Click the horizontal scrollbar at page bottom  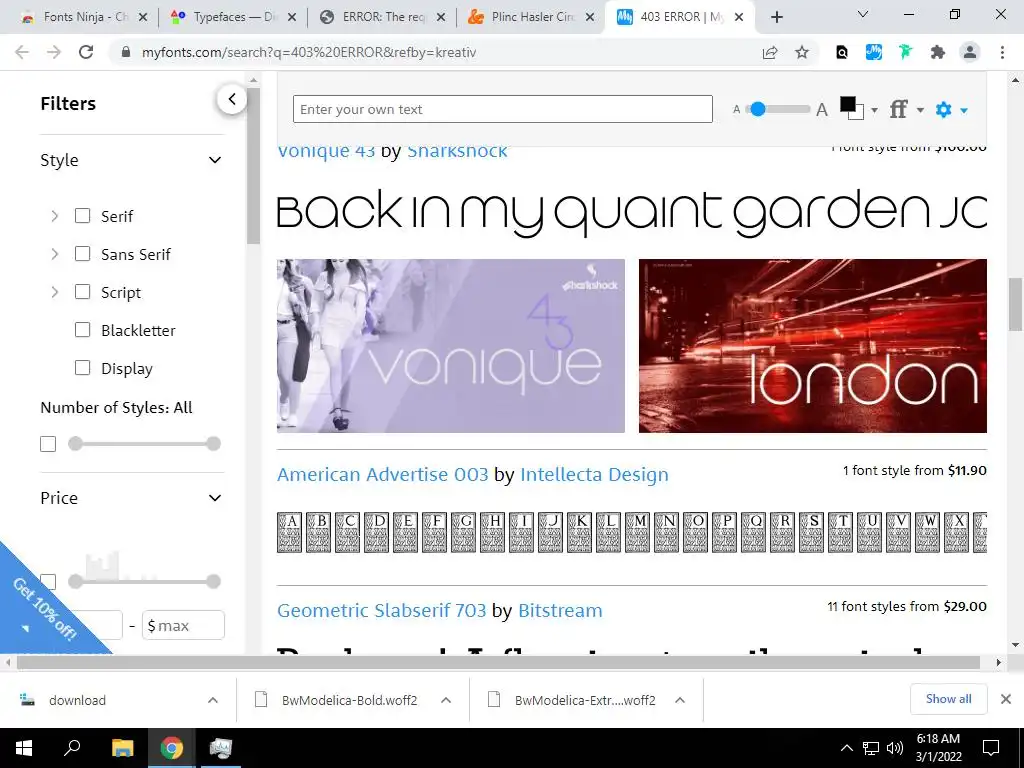point(498,663)
